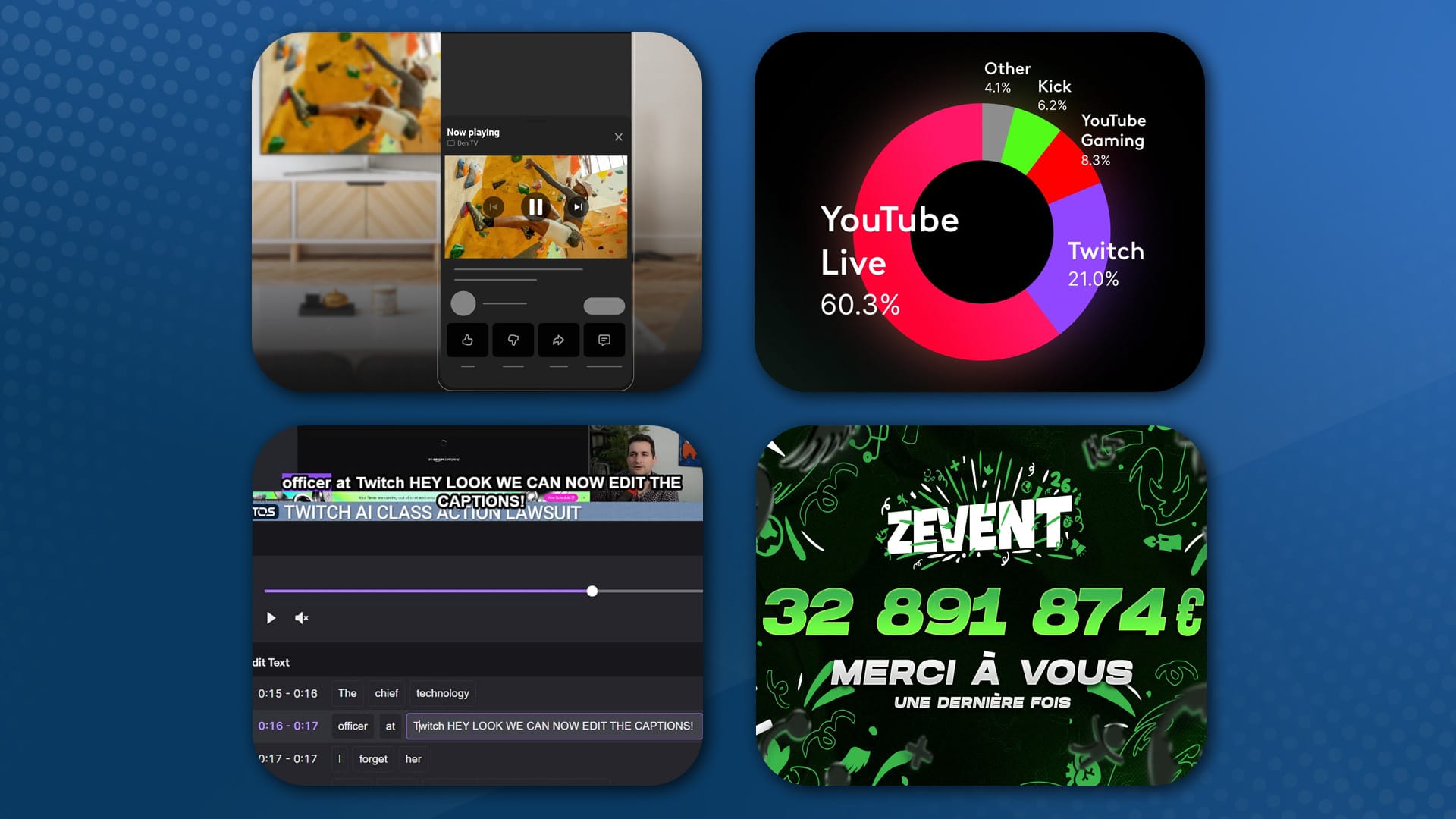Screen dimensions: 1456x819
Task: Edit the word 'technology' in captions
Action: coord(443,693)
